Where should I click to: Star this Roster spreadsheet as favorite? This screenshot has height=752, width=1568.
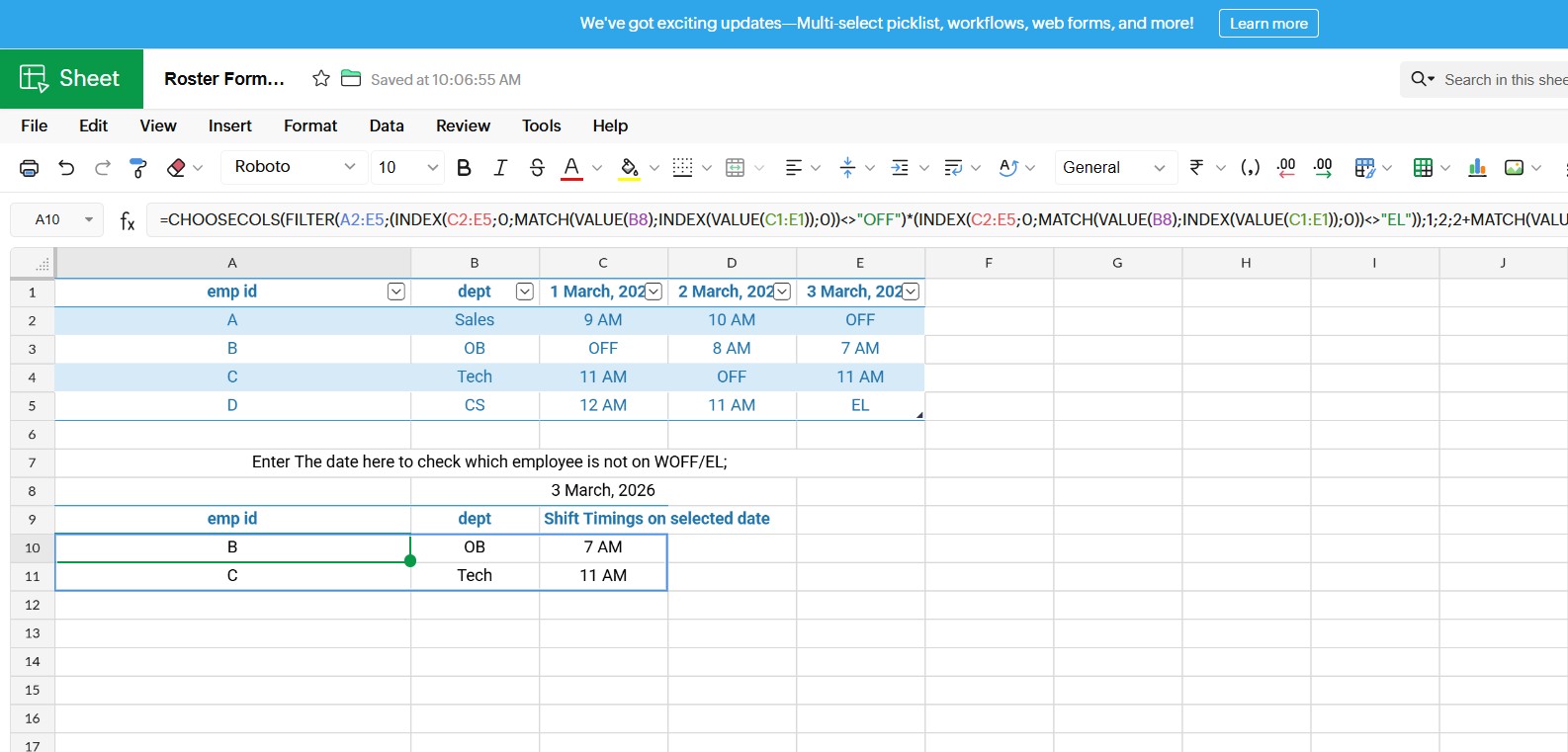click(x=321, y=79)
